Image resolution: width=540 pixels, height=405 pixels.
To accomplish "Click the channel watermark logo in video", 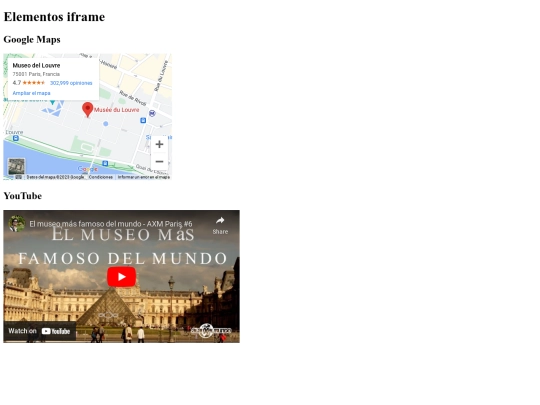I will [x=210, y=331].
